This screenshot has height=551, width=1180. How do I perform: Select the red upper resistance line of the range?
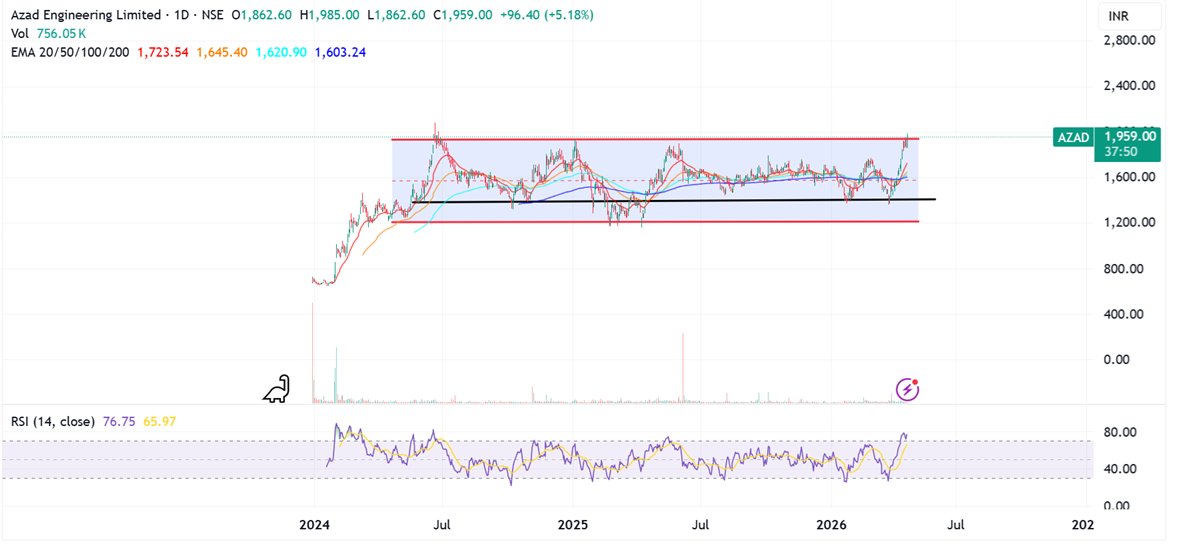pos(655,139)
